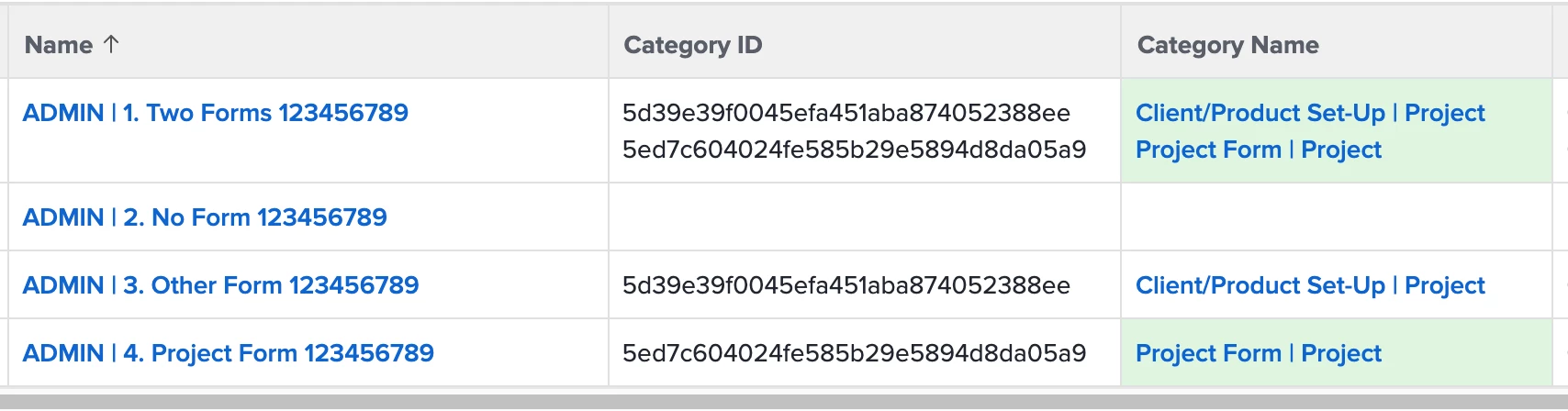Click ID 5ed7c604... in Two Forms row
This screenshot has height=411, width=1568.
point(854,150)
